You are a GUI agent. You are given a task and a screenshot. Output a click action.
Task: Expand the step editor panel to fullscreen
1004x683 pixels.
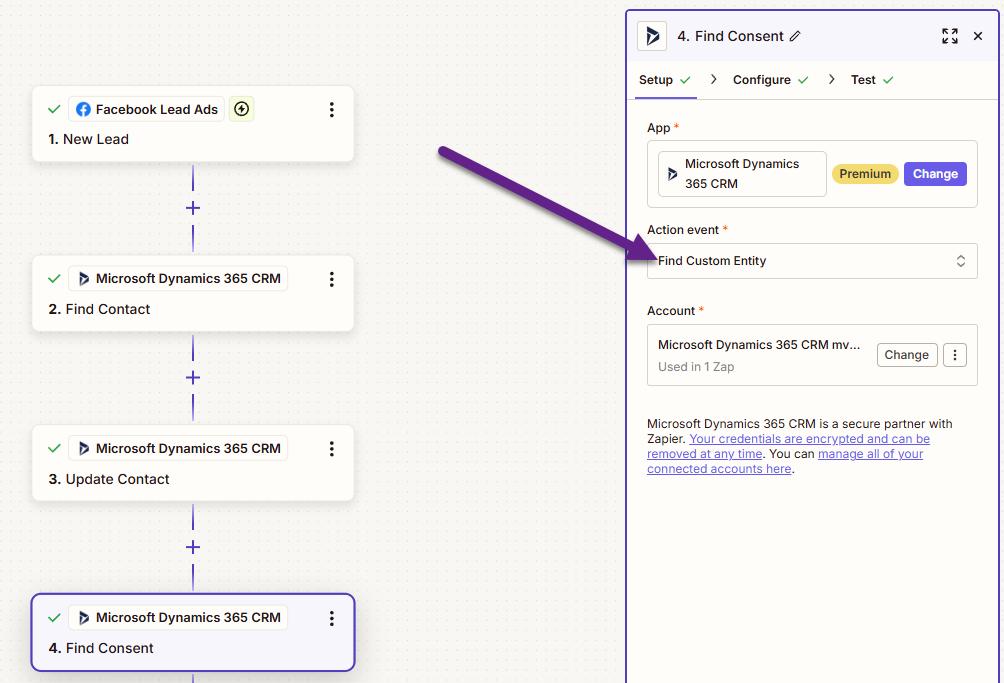949,36
